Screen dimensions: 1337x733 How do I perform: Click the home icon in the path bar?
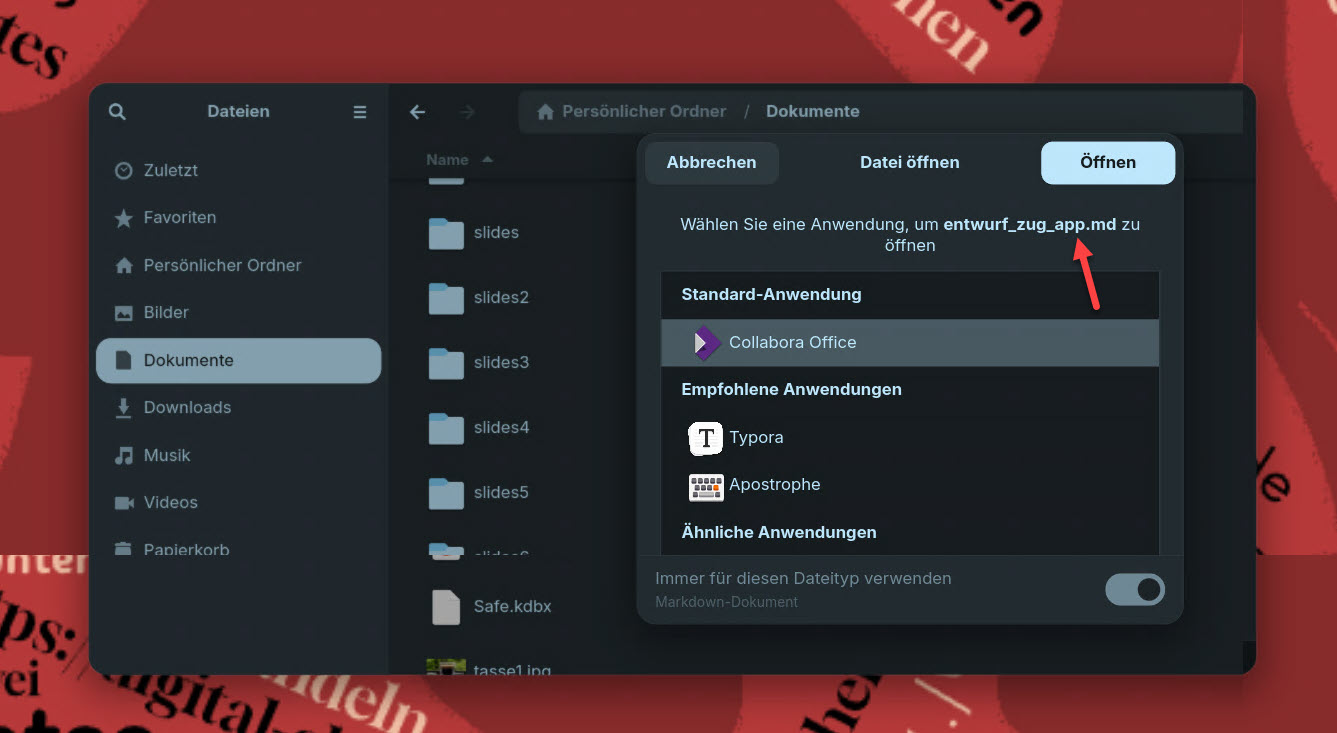coord(545,112)
